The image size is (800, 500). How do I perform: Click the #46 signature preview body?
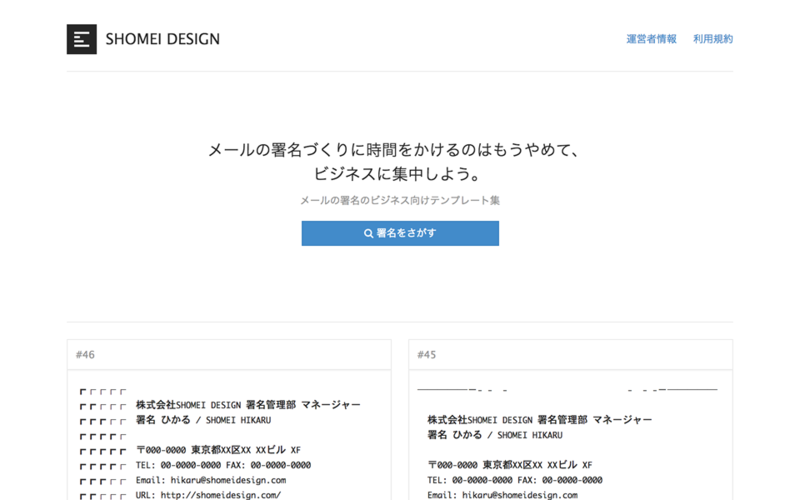point(229,435)
